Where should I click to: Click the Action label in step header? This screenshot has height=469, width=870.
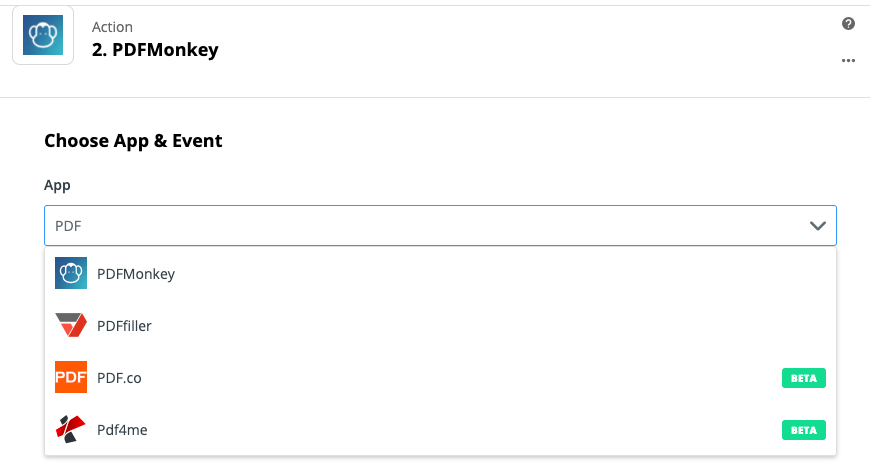click(112, 27)
